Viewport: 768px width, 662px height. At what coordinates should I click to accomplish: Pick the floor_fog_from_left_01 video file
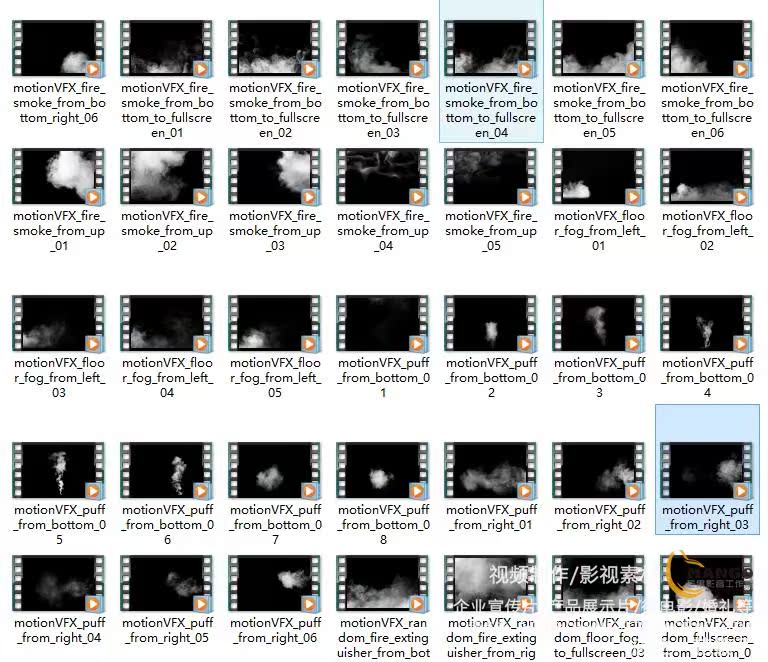point(599,177)
